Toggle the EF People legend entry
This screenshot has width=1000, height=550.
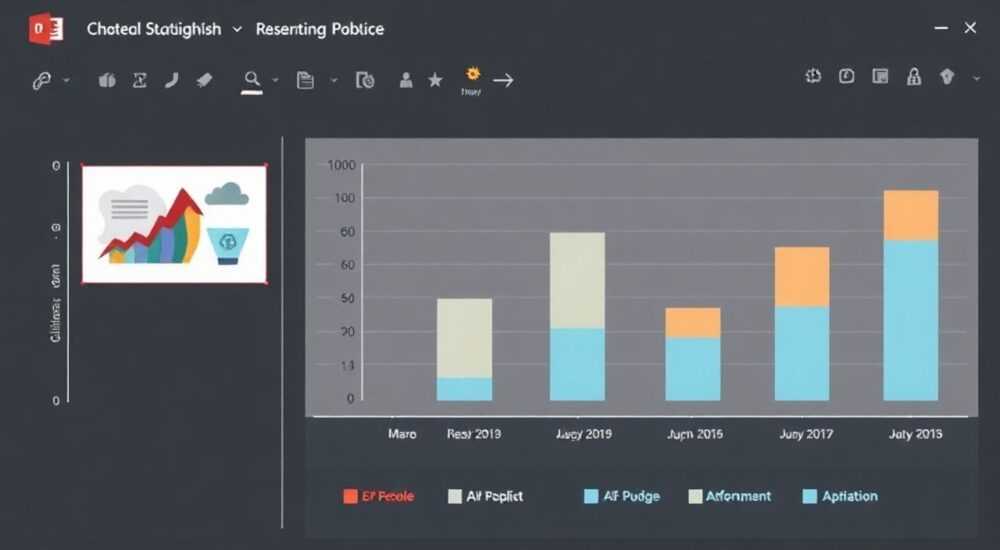[379, 496]
